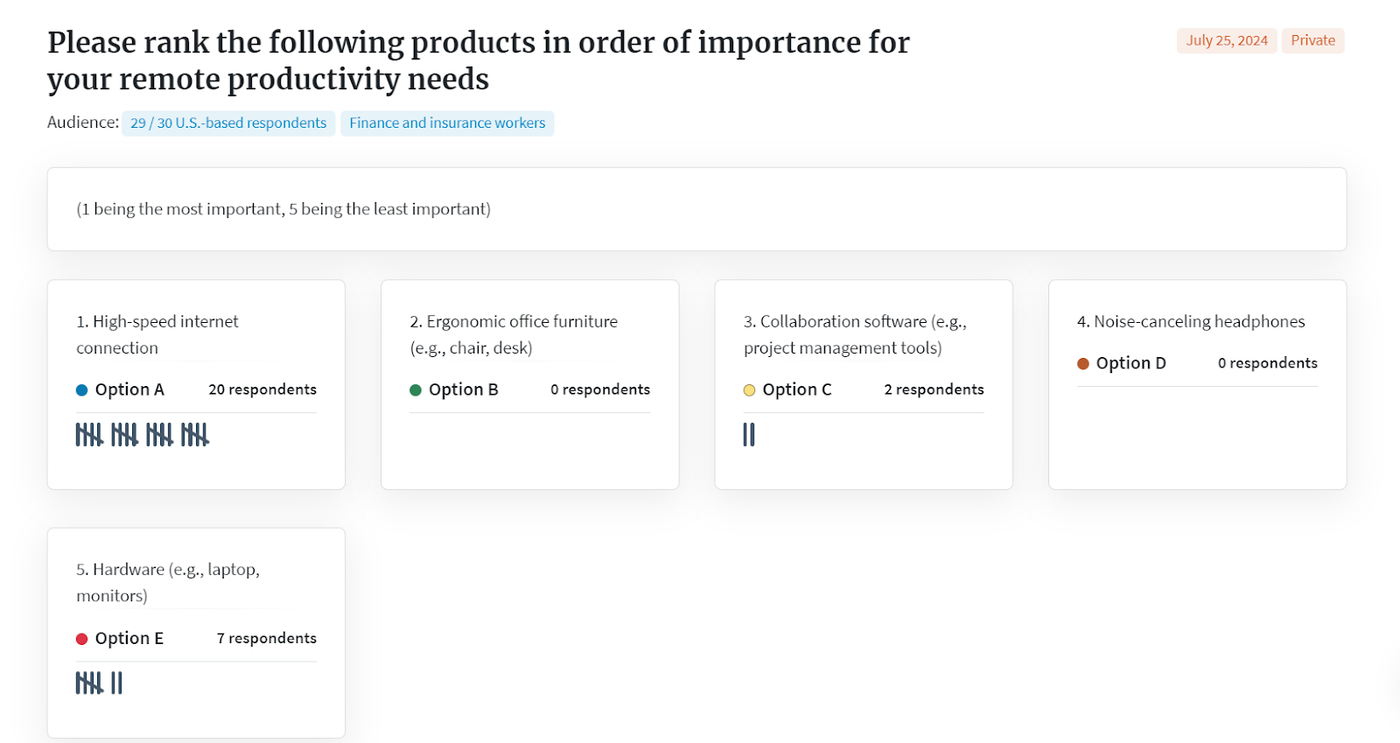Click the Option E tally marks
The height and width of the screenshot is (743, 1400).
coord(99,683)
